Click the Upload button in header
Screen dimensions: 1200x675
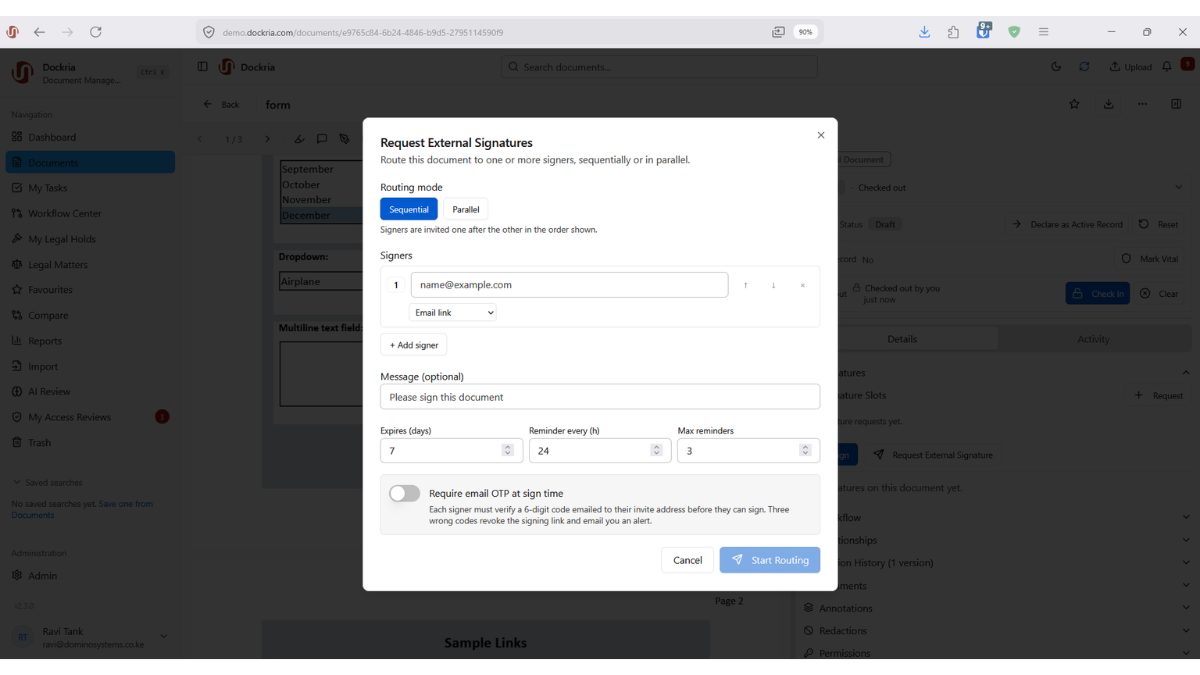pyautogui.click(x=1130, y=67)
